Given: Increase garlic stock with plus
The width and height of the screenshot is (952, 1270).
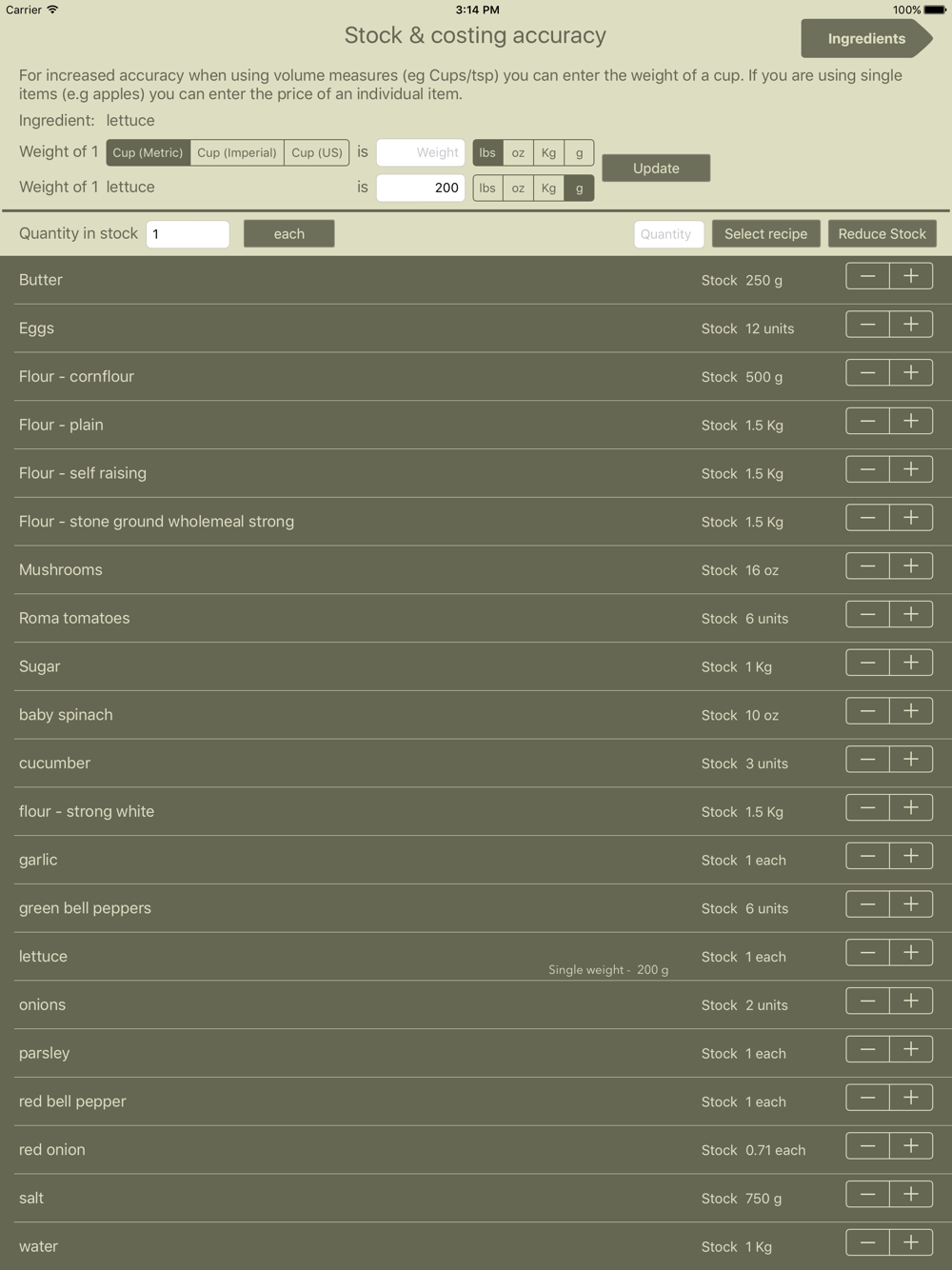Looking at the screenshot, I should [911, 856].
